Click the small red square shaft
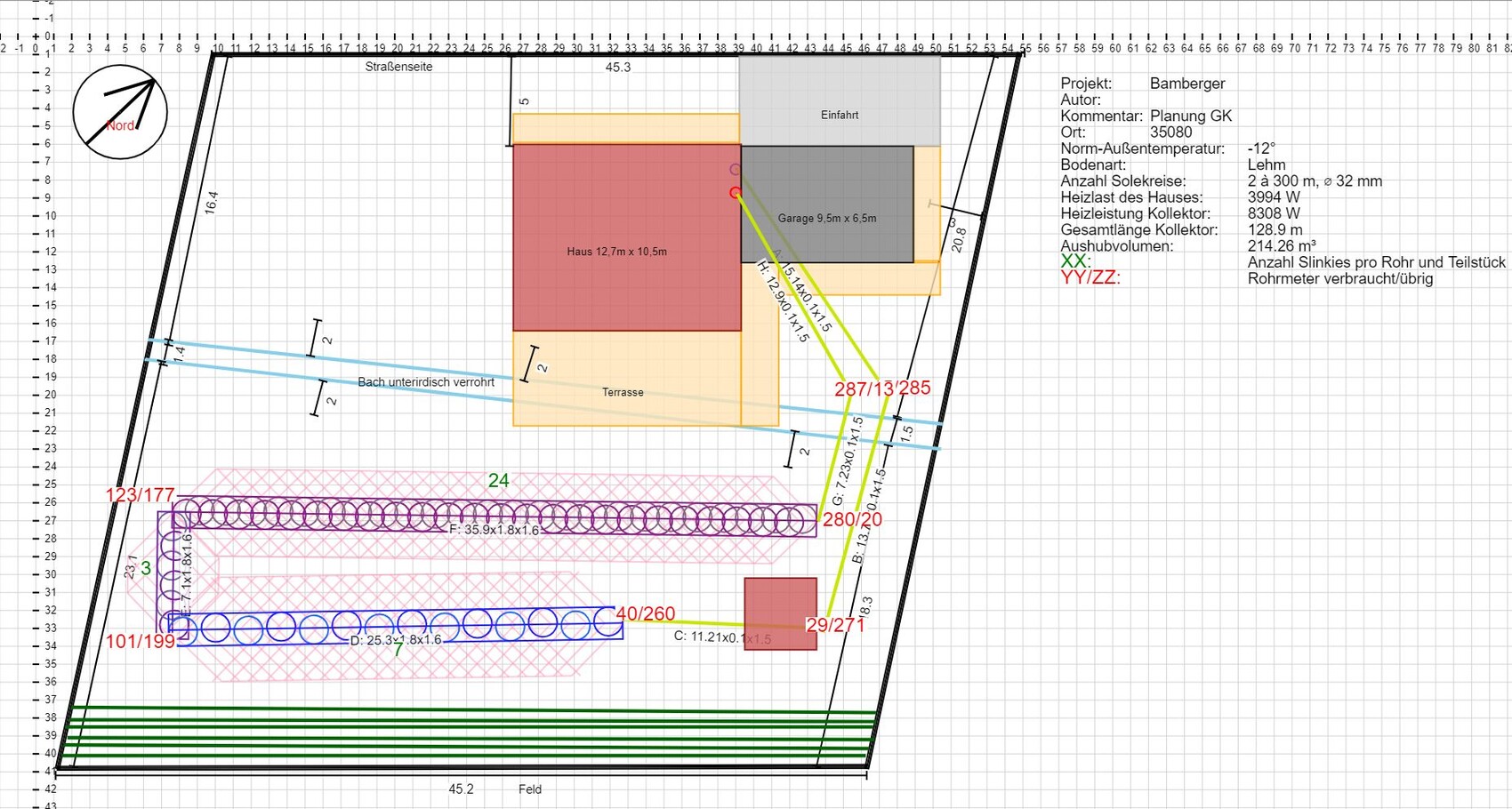The image size is (1512, 809). pos(780,613)
